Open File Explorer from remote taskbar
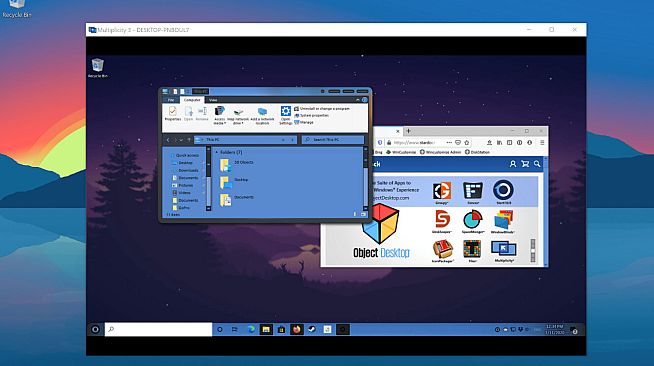This screenshot has width=654, height=366. (266, 329)
